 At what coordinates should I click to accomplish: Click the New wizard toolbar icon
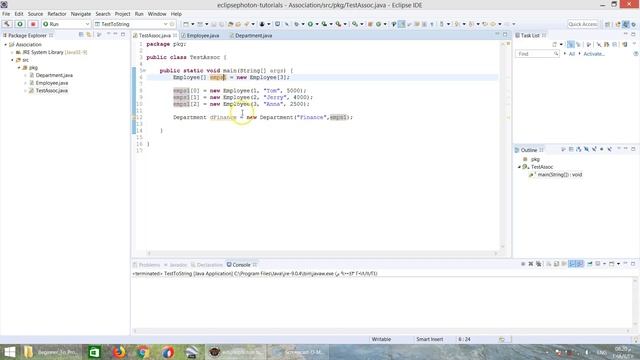186,24
